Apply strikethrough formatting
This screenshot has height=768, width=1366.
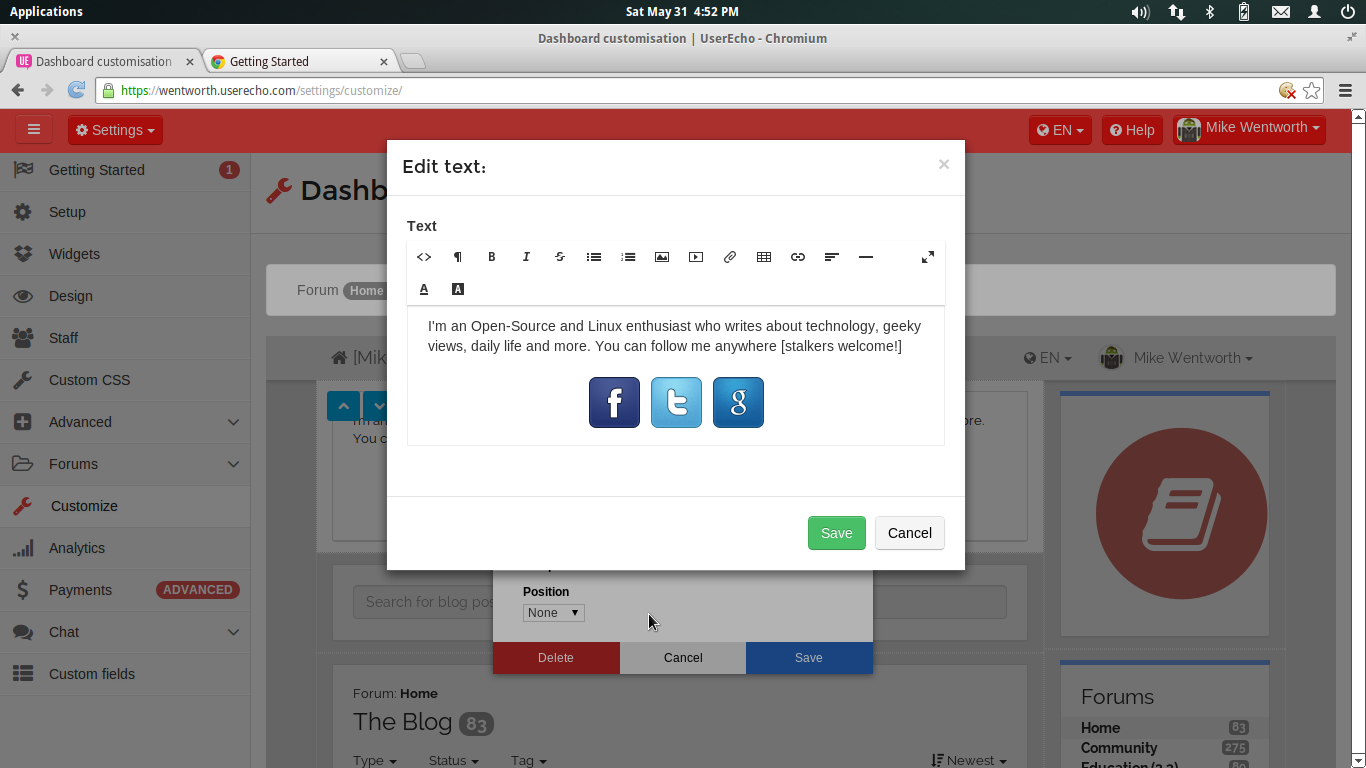(560, 257)
